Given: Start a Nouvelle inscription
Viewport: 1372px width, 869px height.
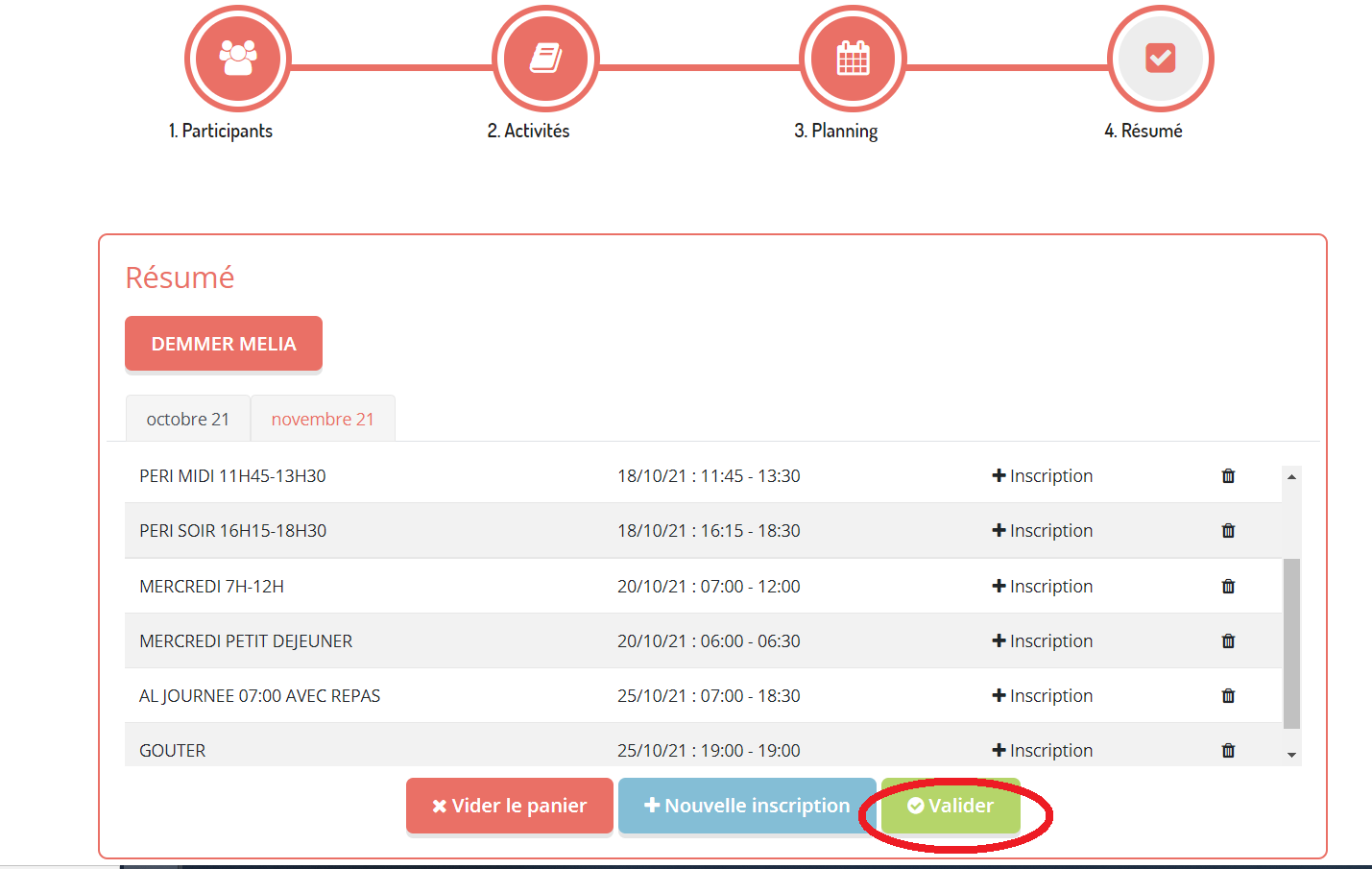Looking at the screenshot, I should [747, 806].
